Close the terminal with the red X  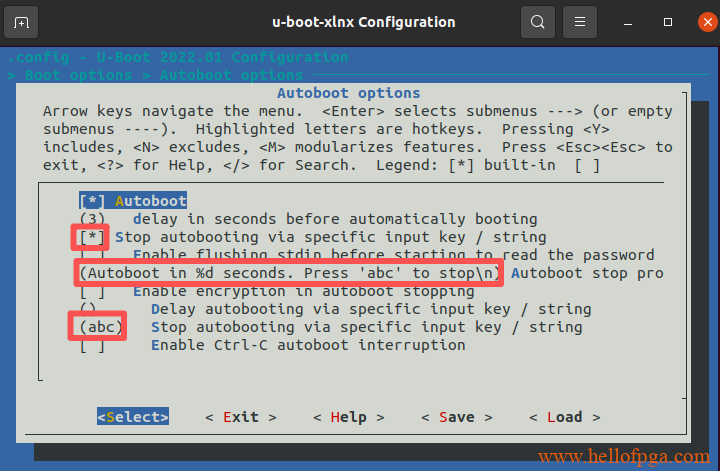point(699,22)
